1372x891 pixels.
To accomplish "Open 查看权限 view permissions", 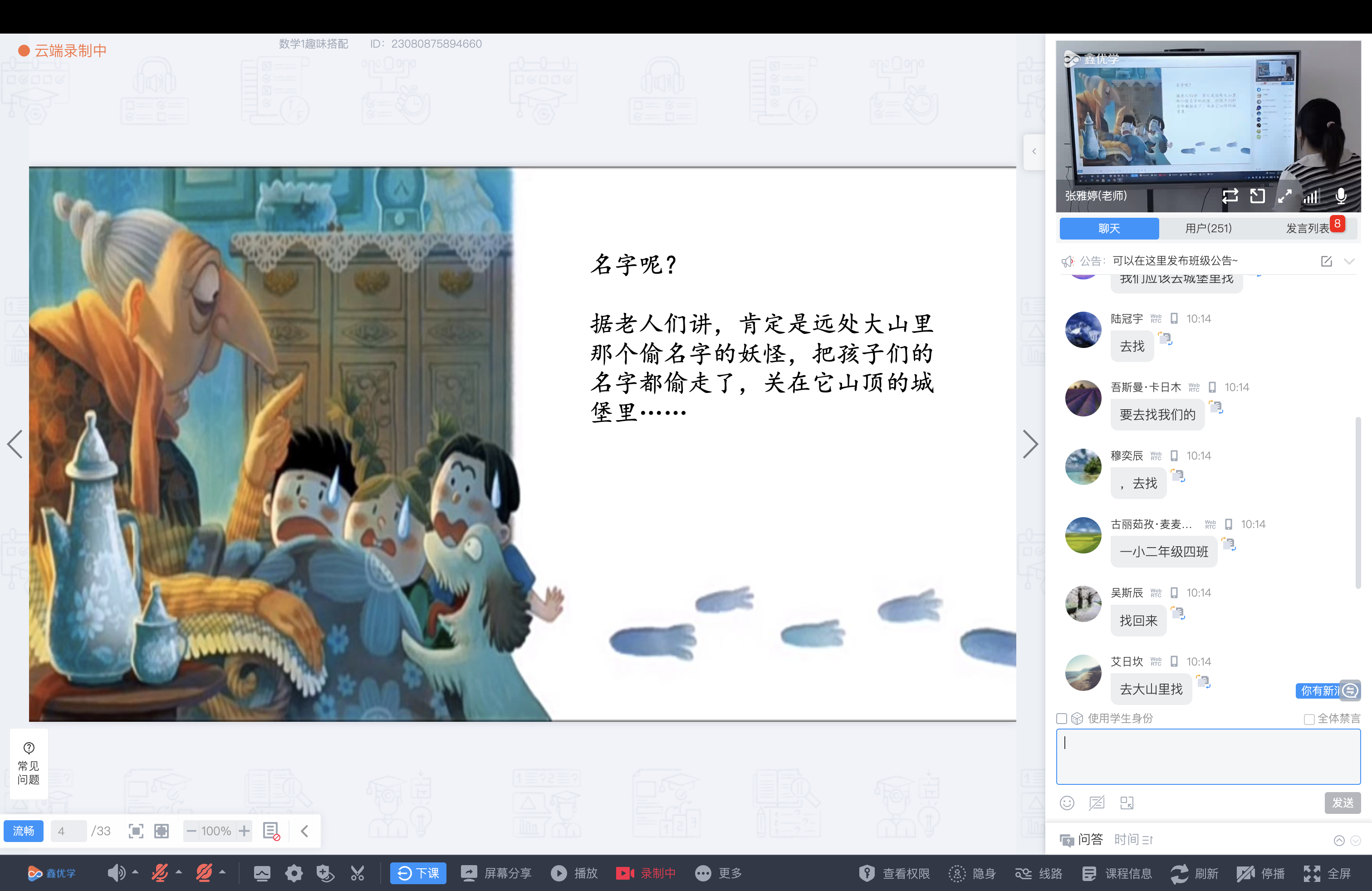I will [894, 874].
